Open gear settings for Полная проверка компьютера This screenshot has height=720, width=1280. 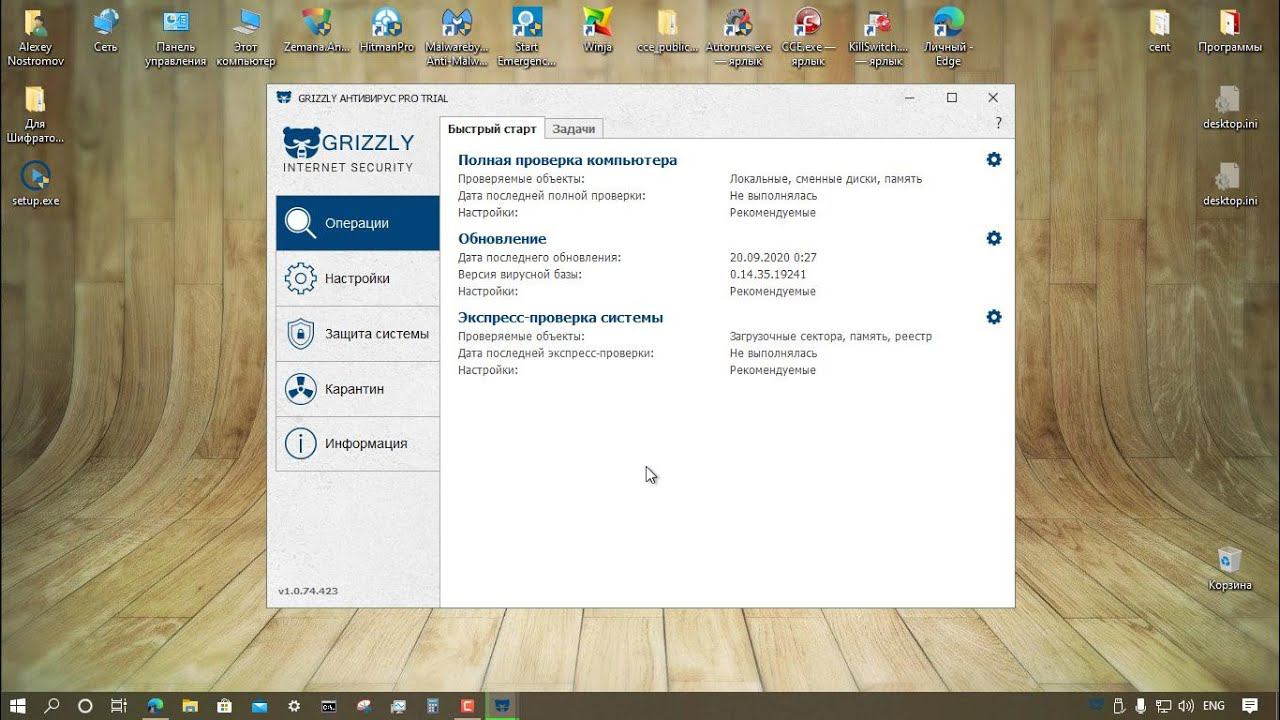tap(994, 160)
